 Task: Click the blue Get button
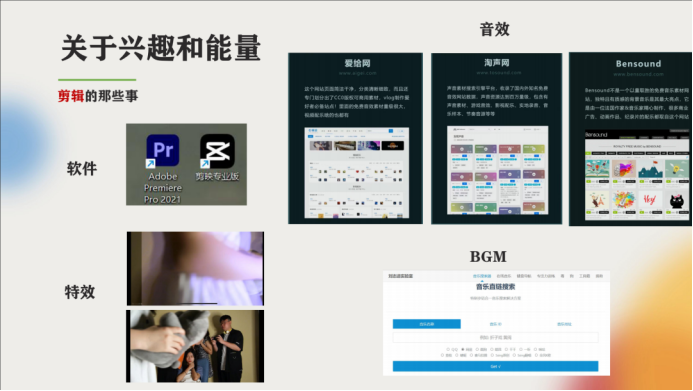click(495, 366)
